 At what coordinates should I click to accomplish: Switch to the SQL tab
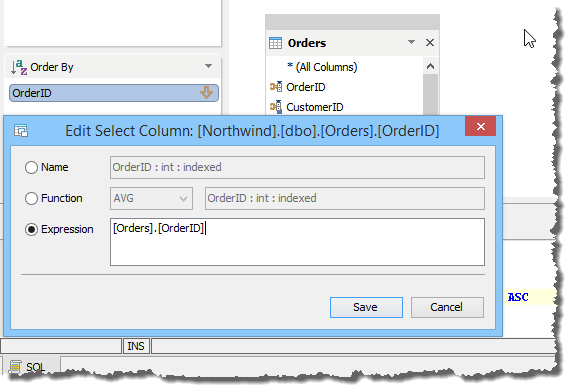tap(30, 366)
